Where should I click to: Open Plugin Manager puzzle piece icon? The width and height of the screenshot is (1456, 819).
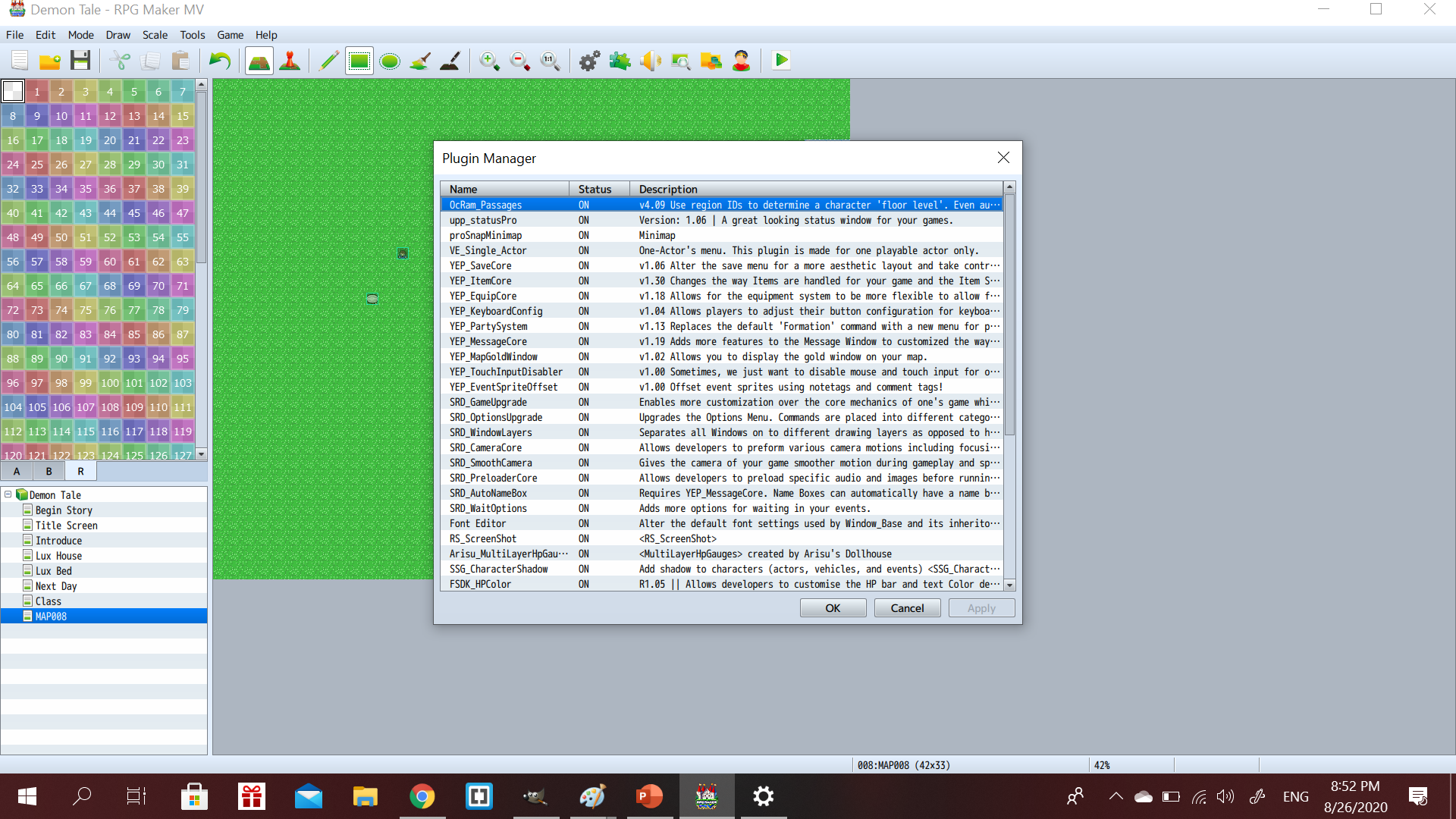[x=620, y=61]
